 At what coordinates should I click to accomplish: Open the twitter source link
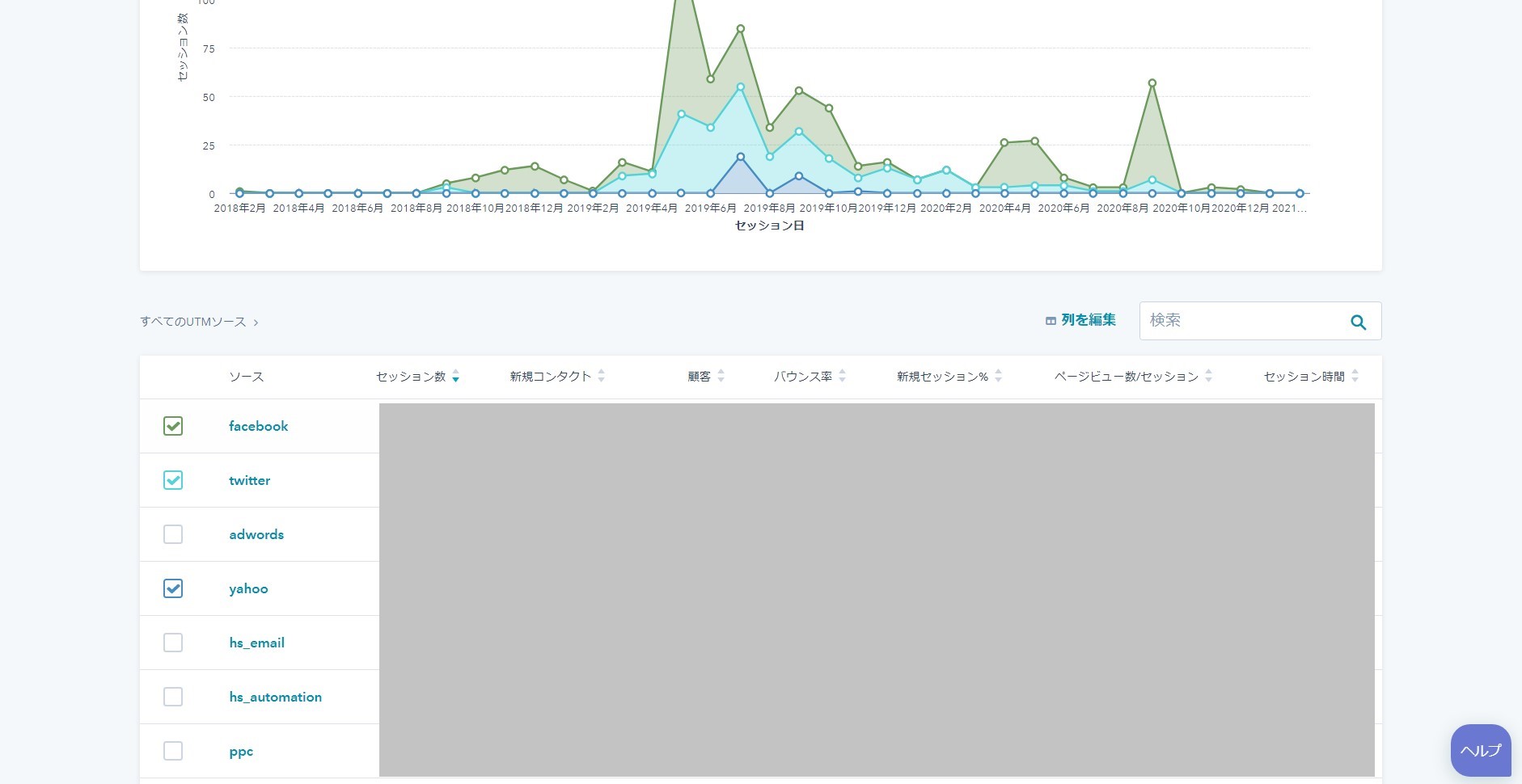(249, 480)
